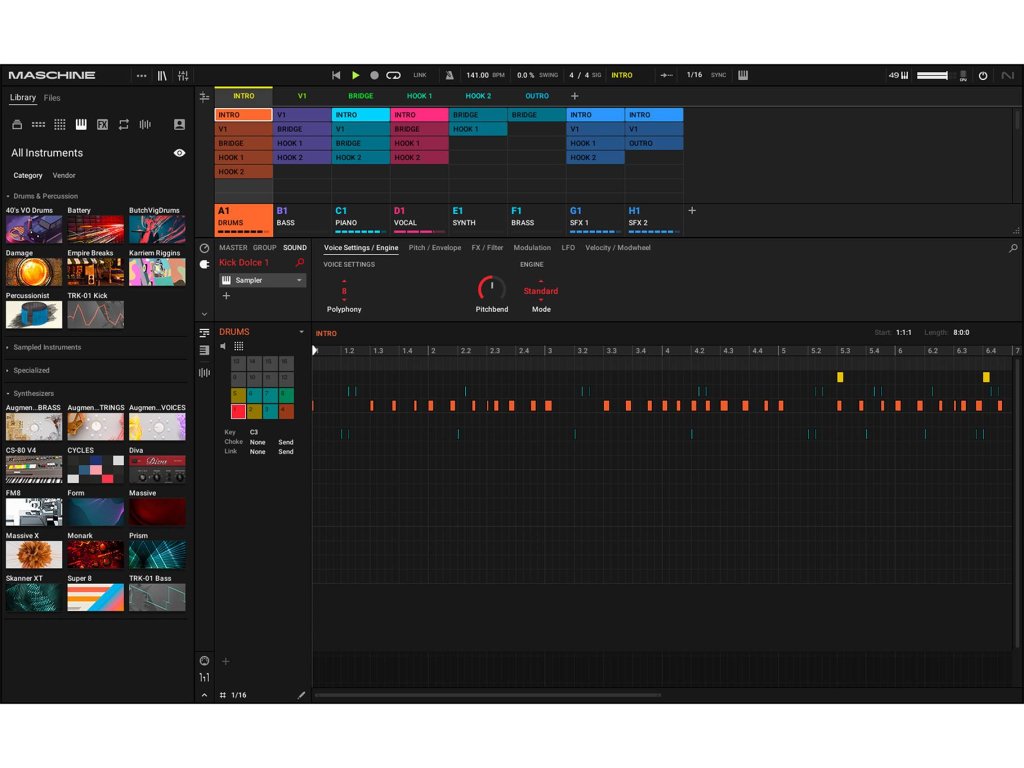Viewport: 1024px width, 768px height.
Task: Adjust the Pitchbend knob
Action: (x=491, y=289)
